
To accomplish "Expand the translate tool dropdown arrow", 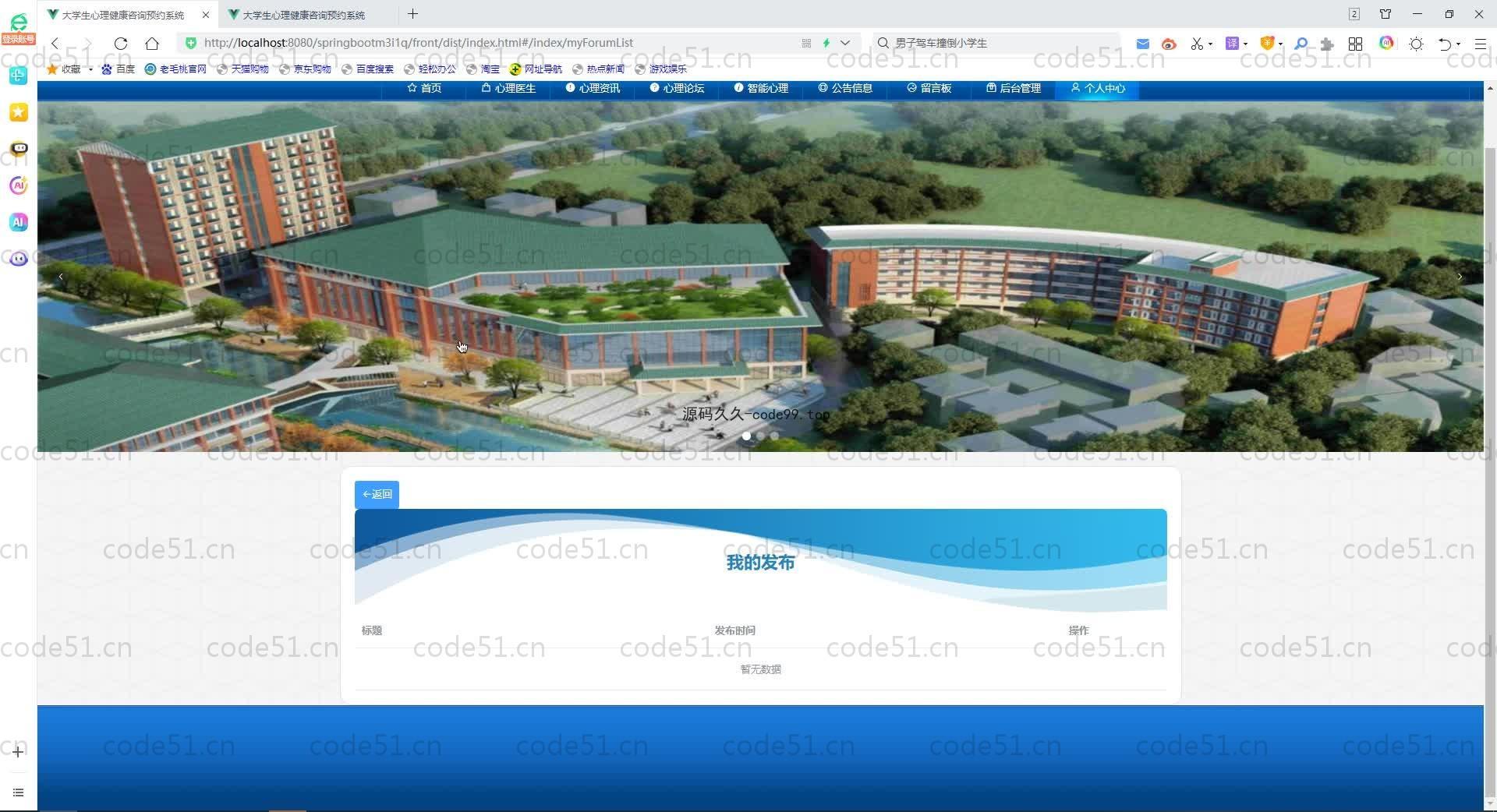I will 1245,44.
